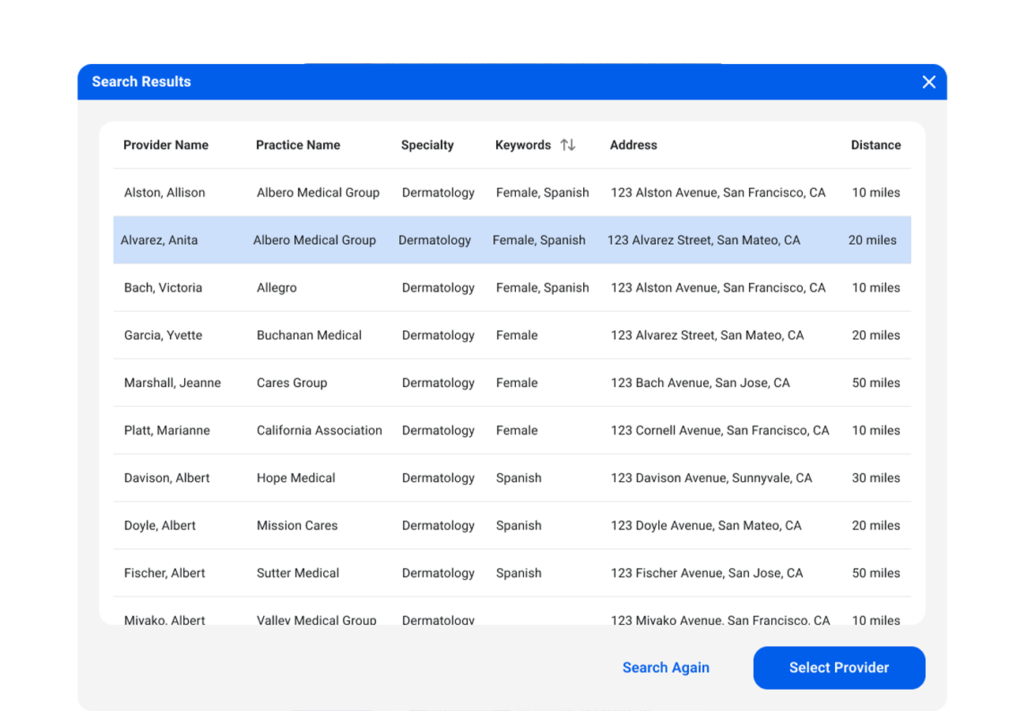Select the highlighted Alvarez, Anita row
The height and width of the screenshot is (711, 1024).
(x=512, y=240)
